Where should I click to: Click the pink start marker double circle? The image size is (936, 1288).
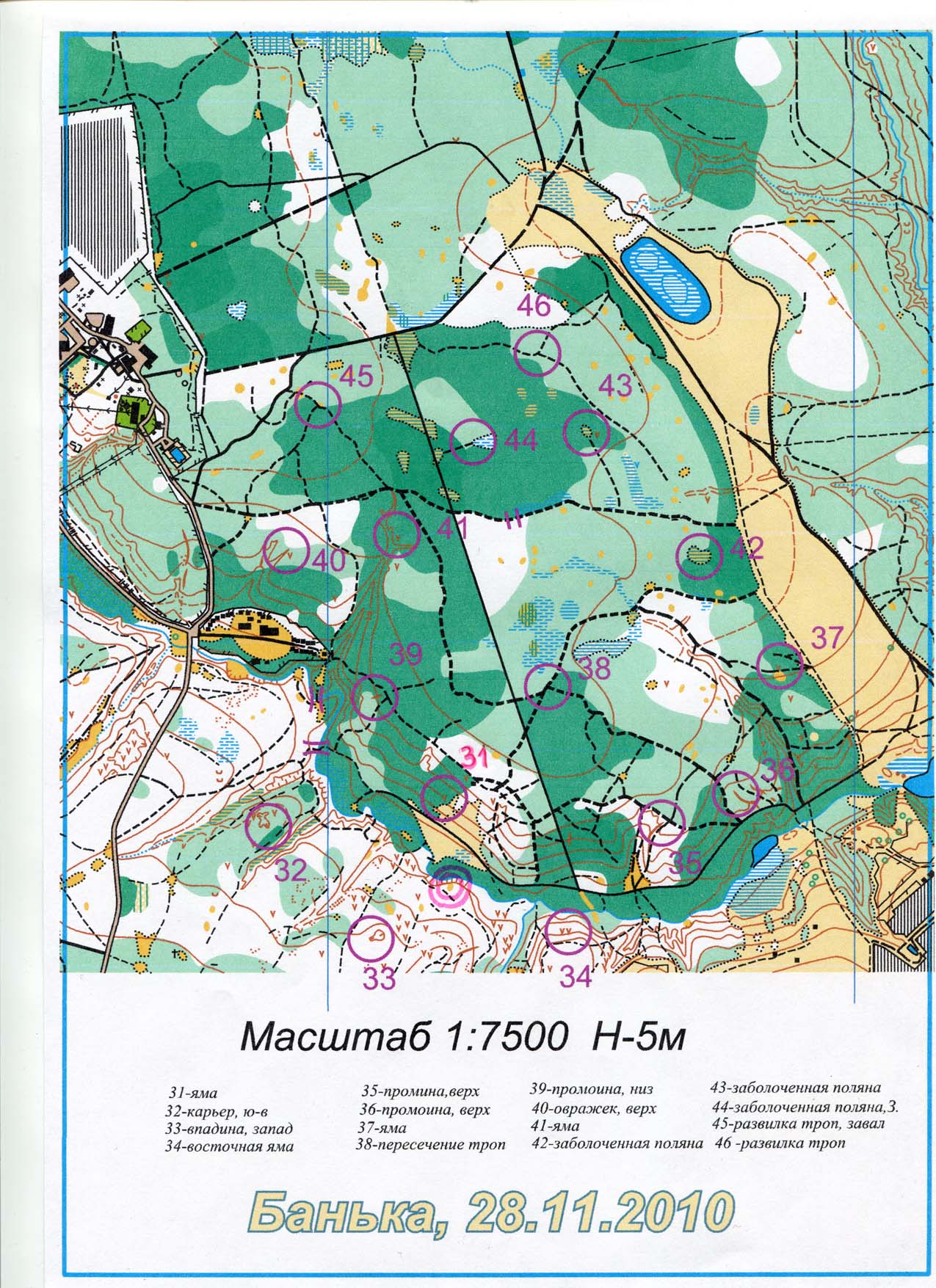point(449,889)
